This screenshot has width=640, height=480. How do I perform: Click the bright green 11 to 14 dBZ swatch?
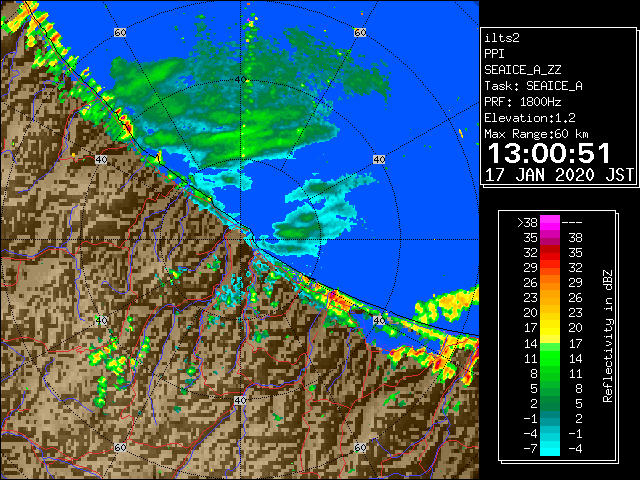click(550, 358)
